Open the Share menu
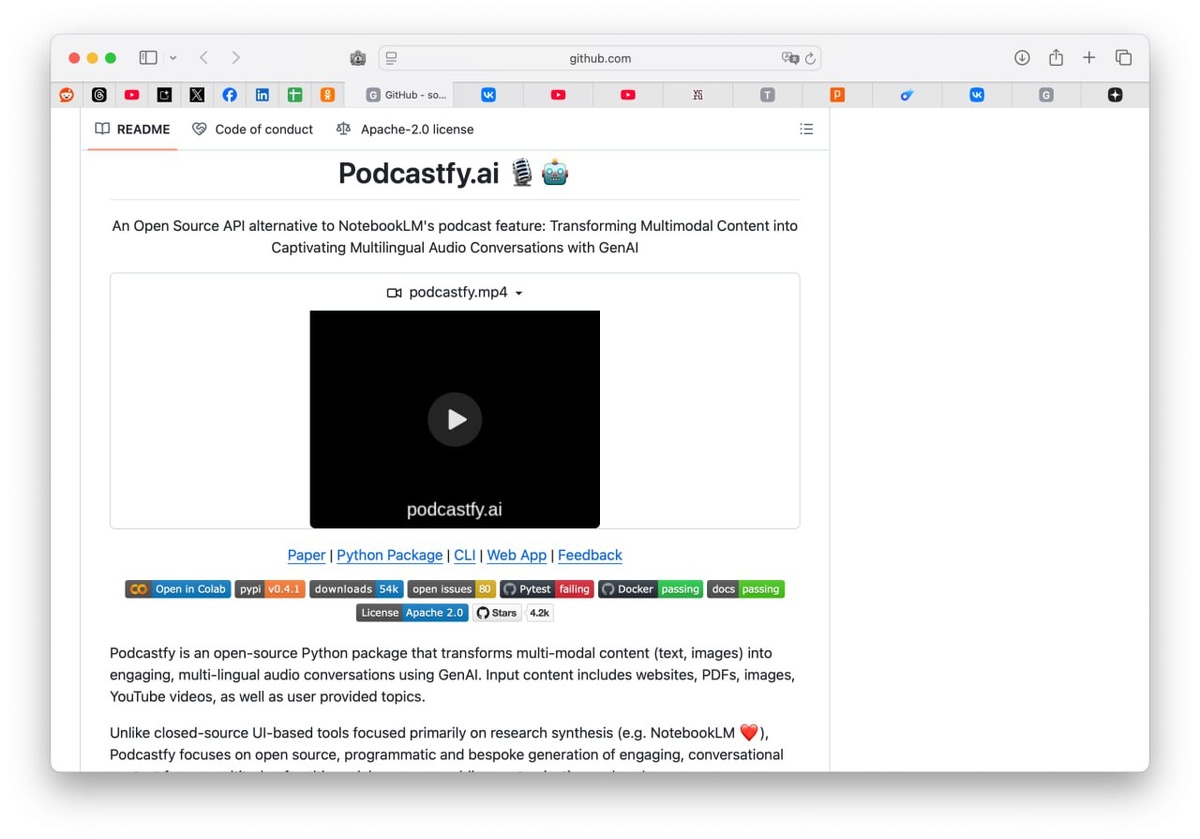 1056,58
